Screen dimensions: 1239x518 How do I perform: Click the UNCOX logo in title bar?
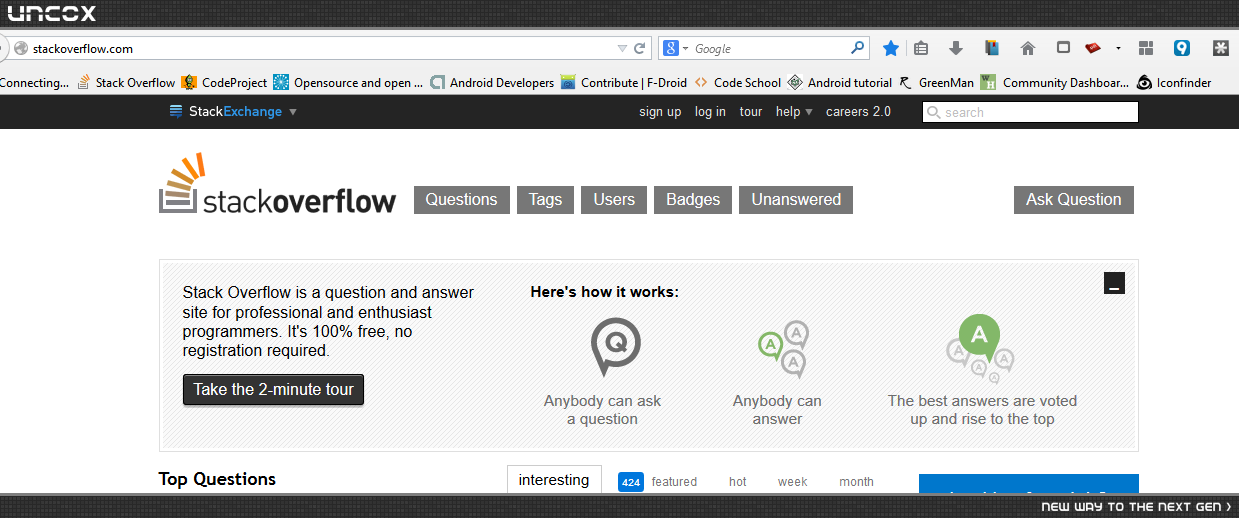[x=52, y=13]
